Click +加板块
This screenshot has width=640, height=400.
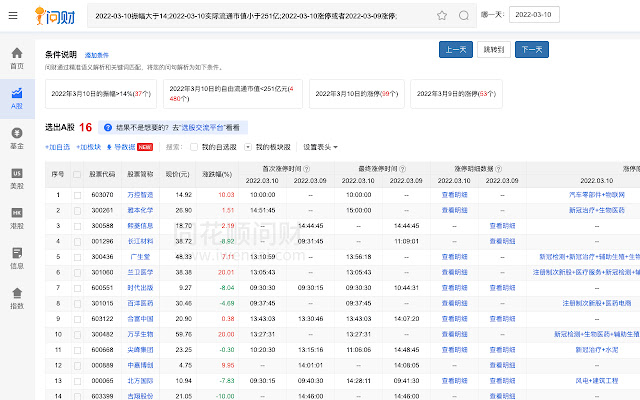(x=89, y=147)
